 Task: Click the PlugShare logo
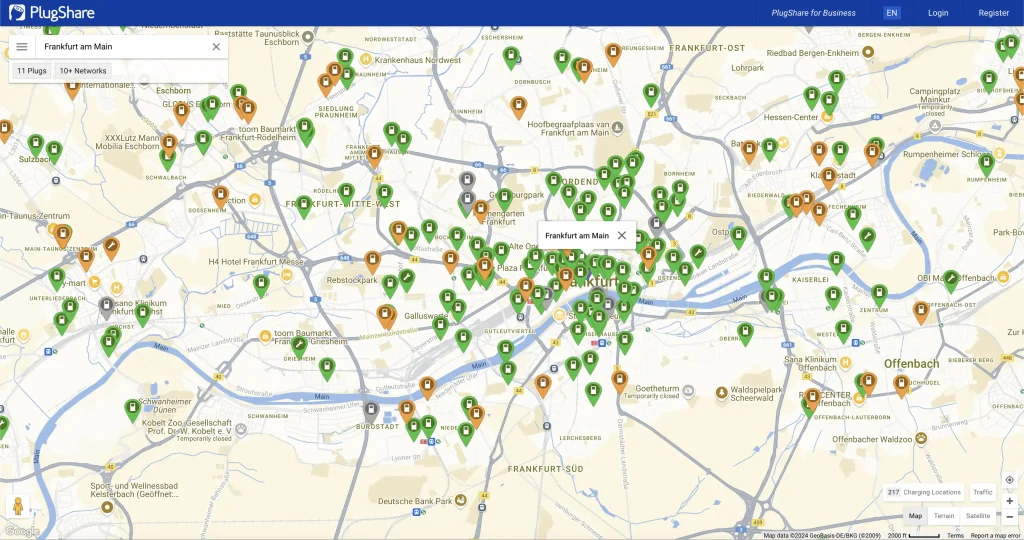(x=52, y=12)
